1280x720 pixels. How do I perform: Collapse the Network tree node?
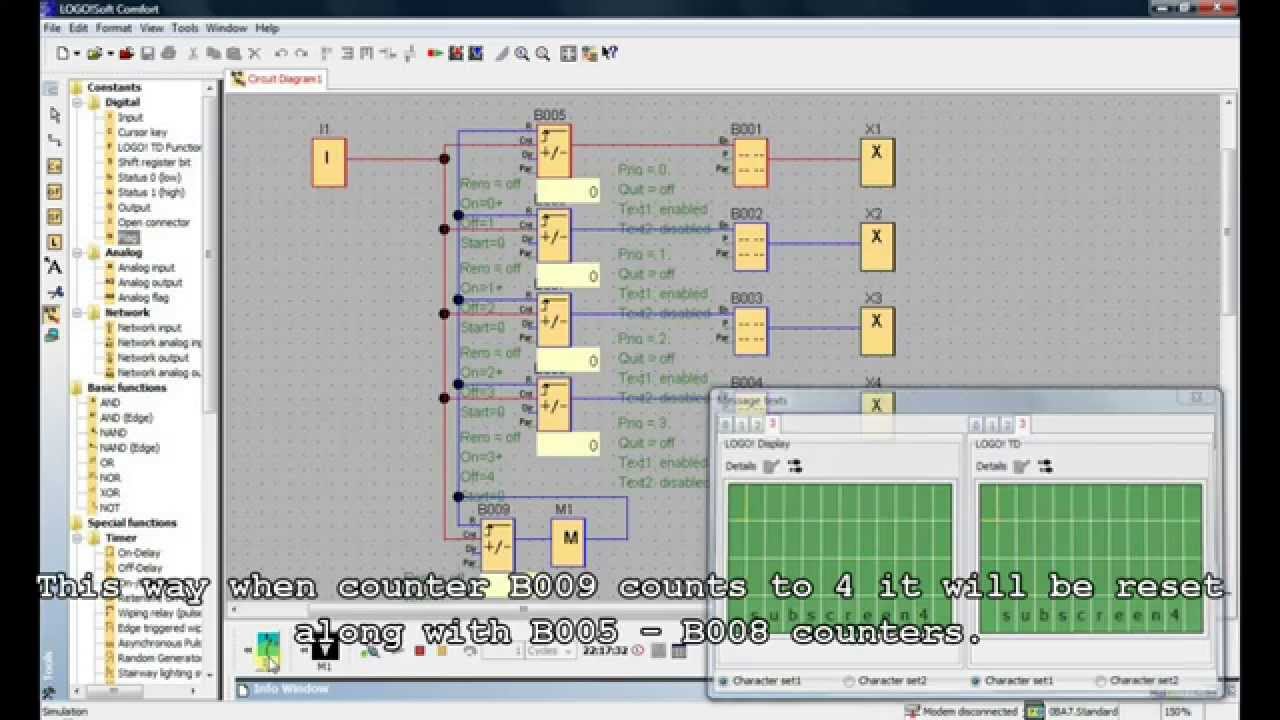77,312
